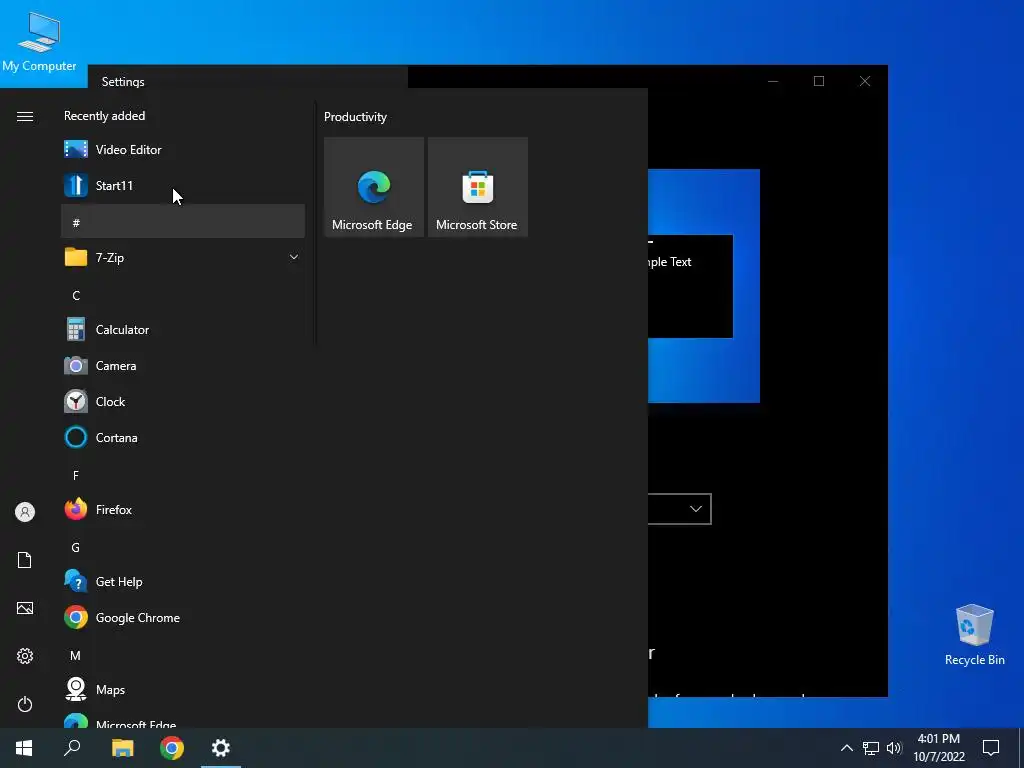The width and height of the screenshot is (1024, 768).
Task: Launch Start11 from the app list
Action: [183, 185]
